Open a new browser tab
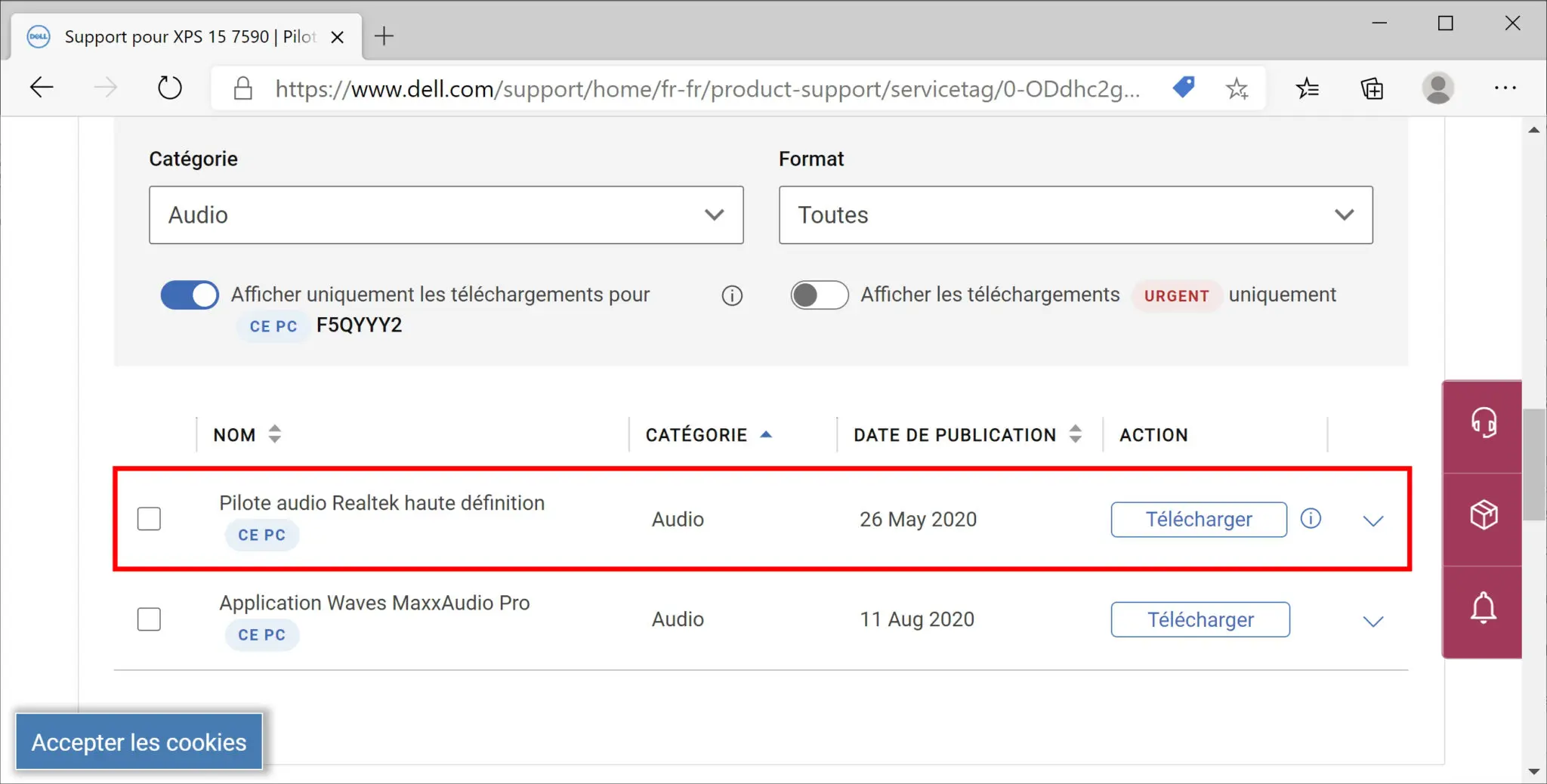The width and height of the screenshot is (1547, 784). [384, 35]
